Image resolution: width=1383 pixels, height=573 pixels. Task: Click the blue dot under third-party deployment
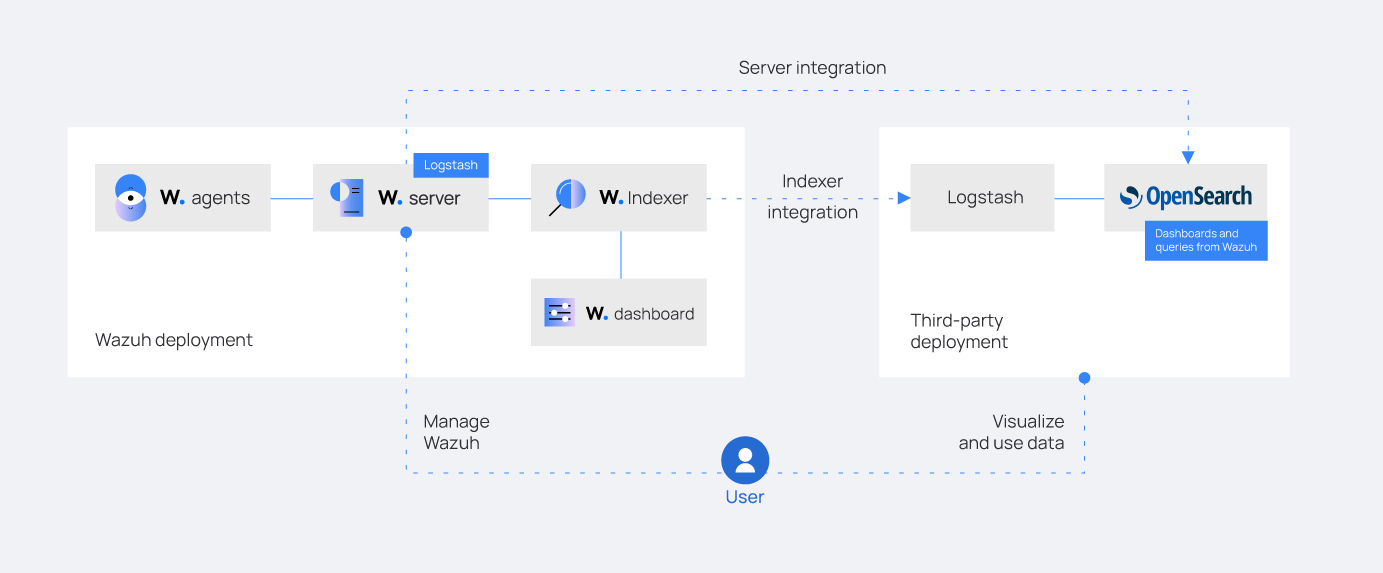(1084, 378)
